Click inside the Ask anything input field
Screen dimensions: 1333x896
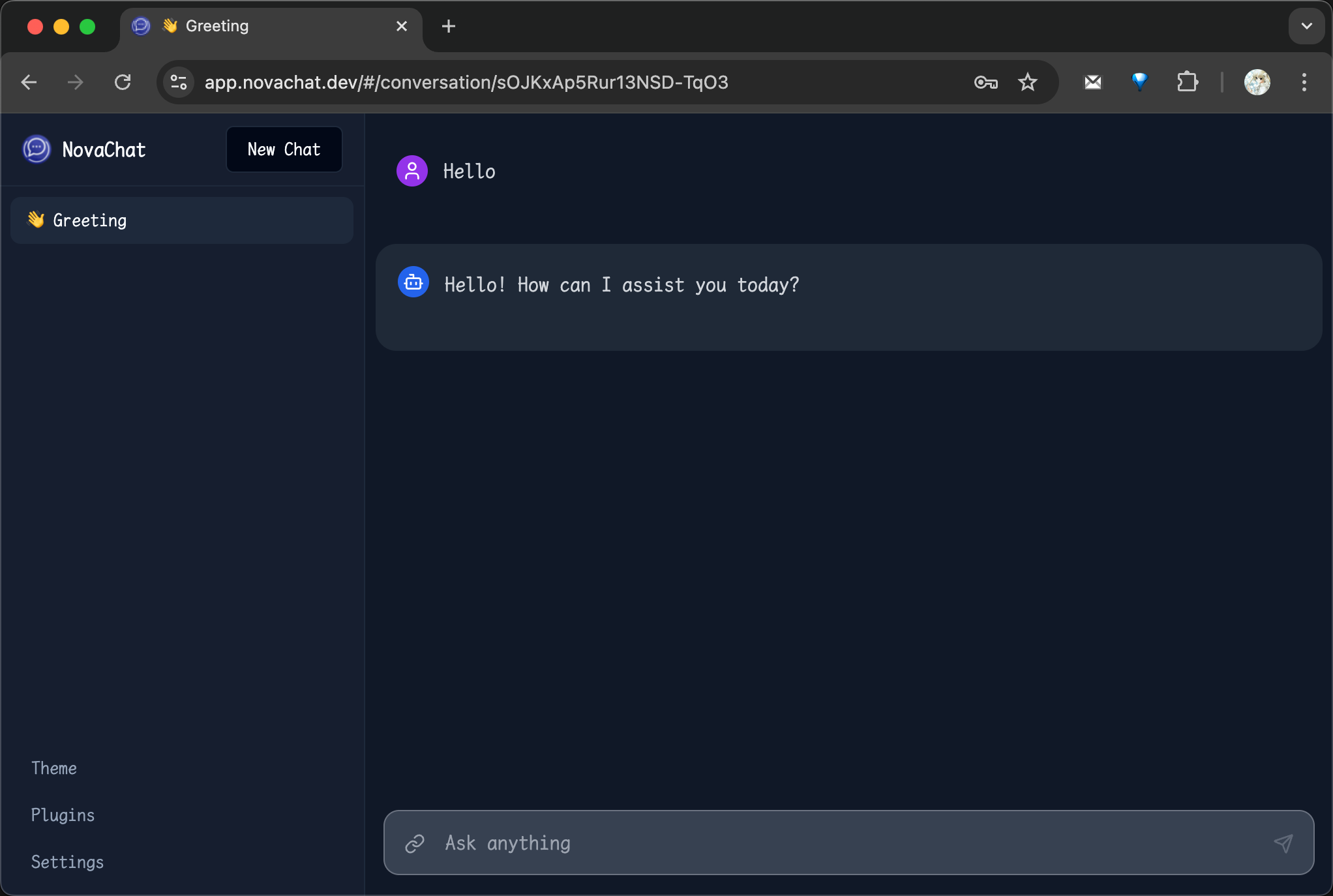[x=717, y=843]
